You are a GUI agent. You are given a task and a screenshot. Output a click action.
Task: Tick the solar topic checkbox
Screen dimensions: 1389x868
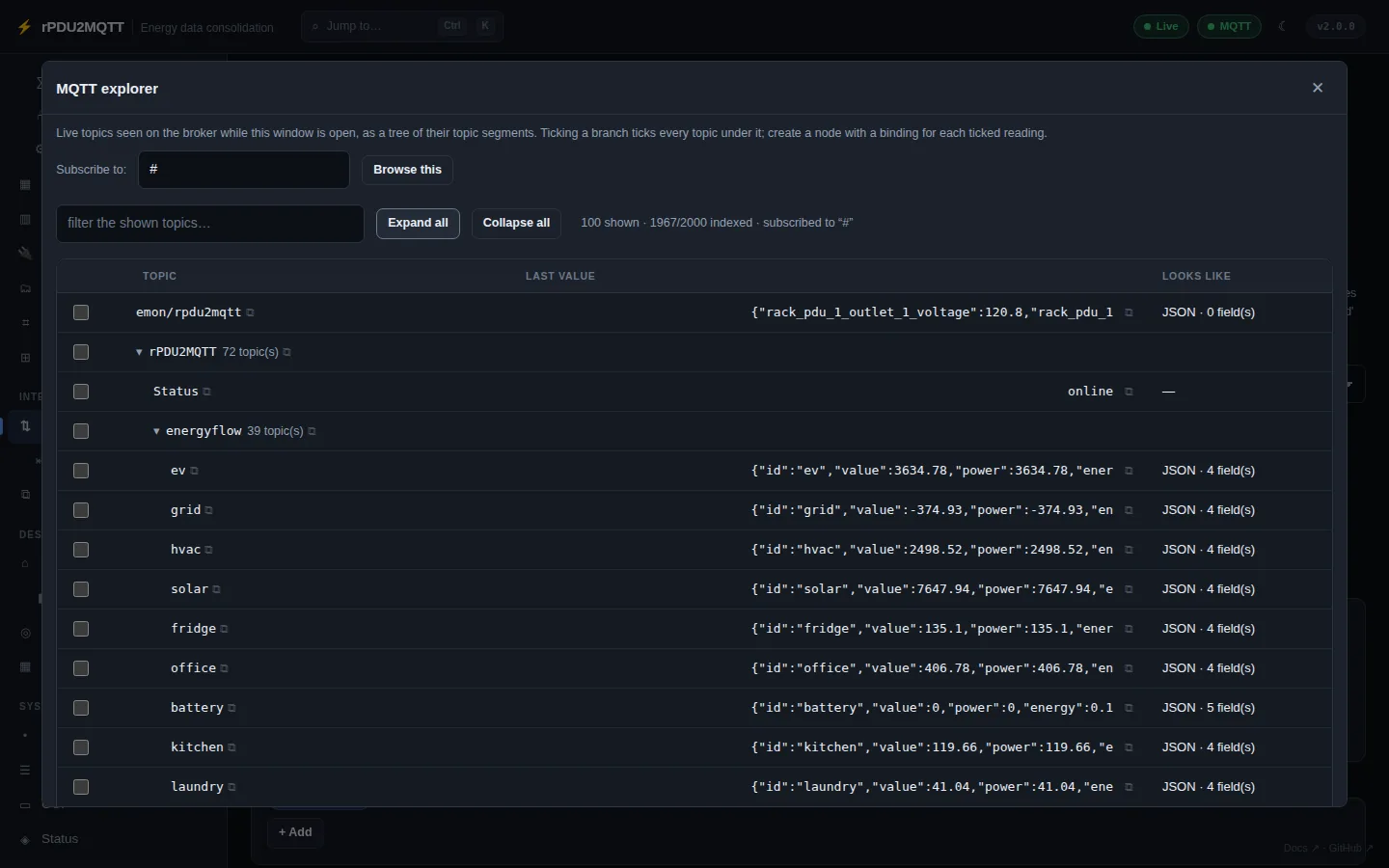pos(81,589)
